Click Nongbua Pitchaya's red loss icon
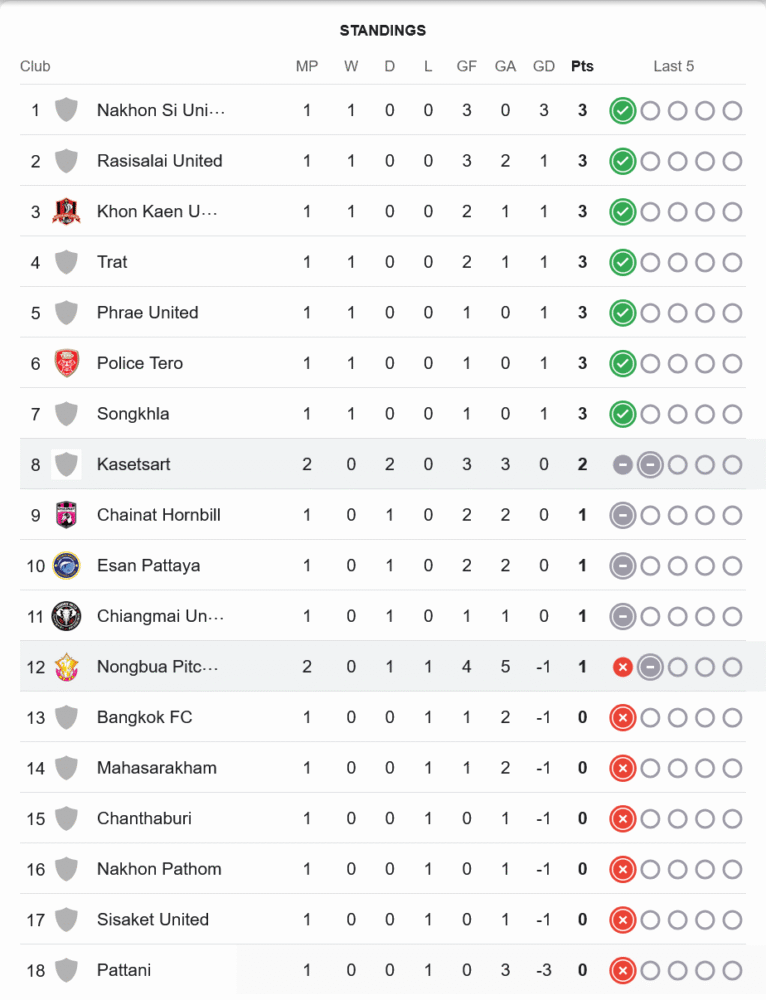Viewport: 766px width, 1000px height. [622, 667]
